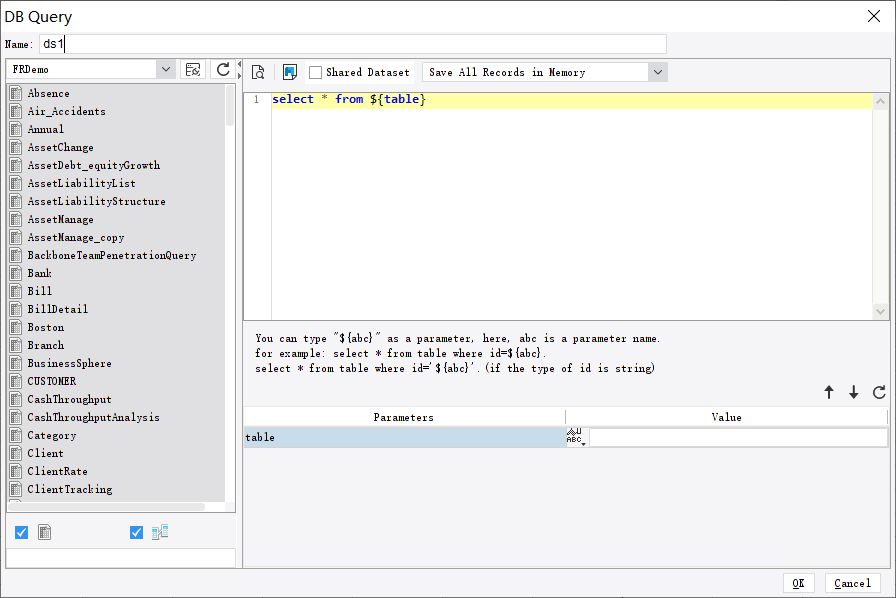Screen dimensions: 896x598
Task: Toggle the show views checkbox
Action: pyautogui.click(x=137, y=533)
